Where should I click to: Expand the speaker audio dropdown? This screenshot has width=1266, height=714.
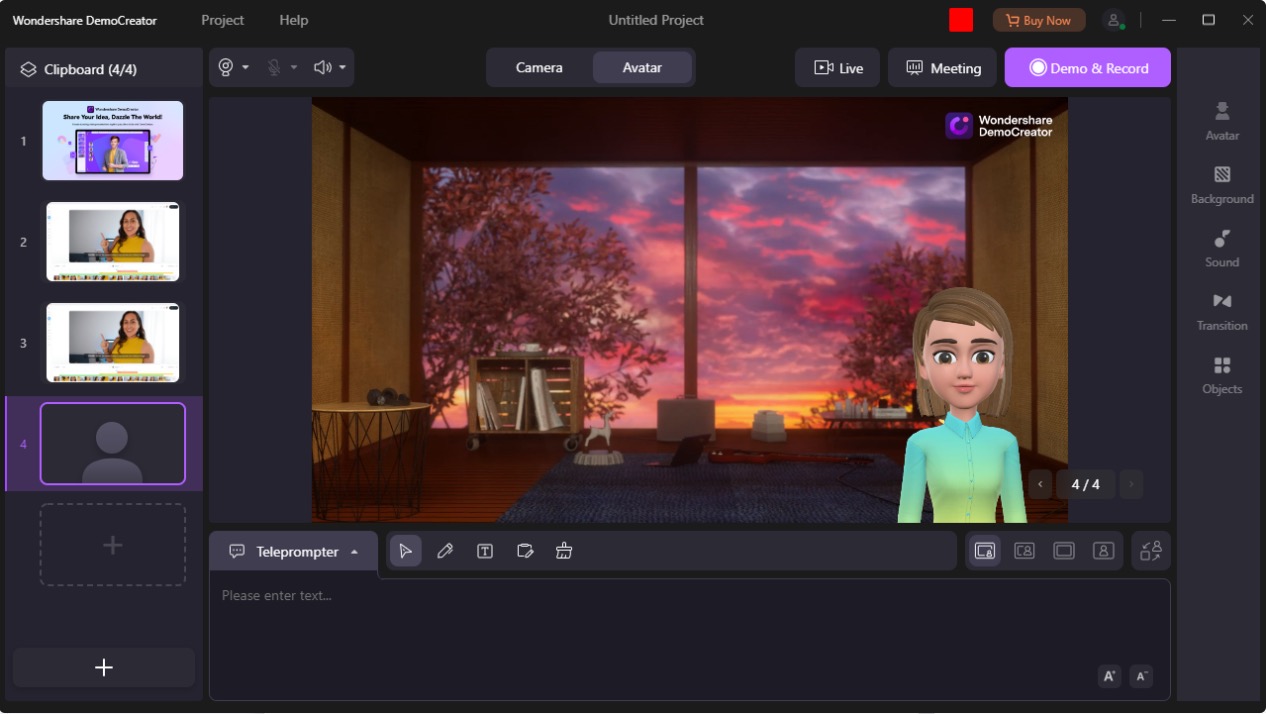pos(342,68)
